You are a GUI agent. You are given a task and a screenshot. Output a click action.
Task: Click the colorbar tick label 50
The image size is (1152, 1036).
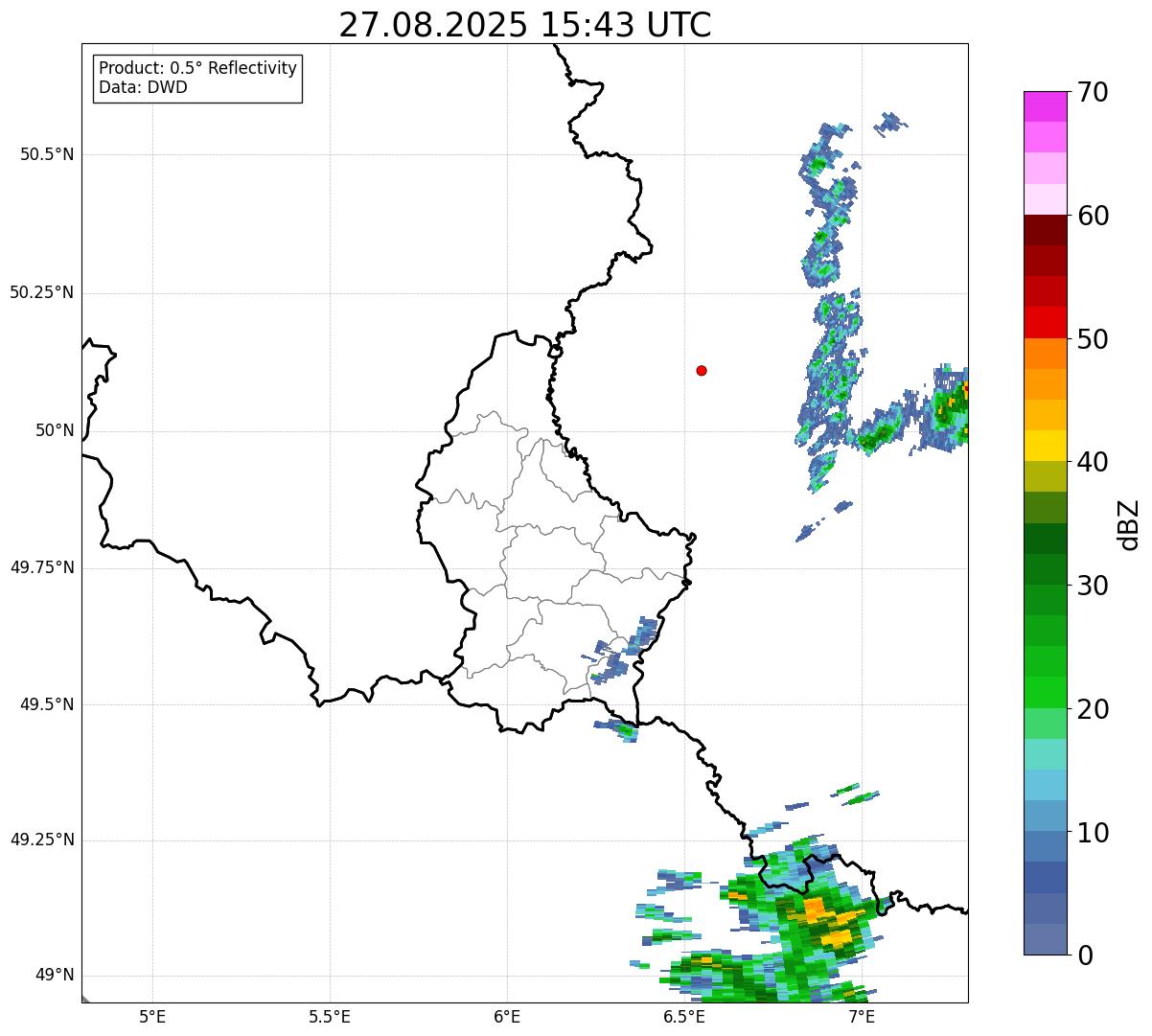tap(1093, 339)
